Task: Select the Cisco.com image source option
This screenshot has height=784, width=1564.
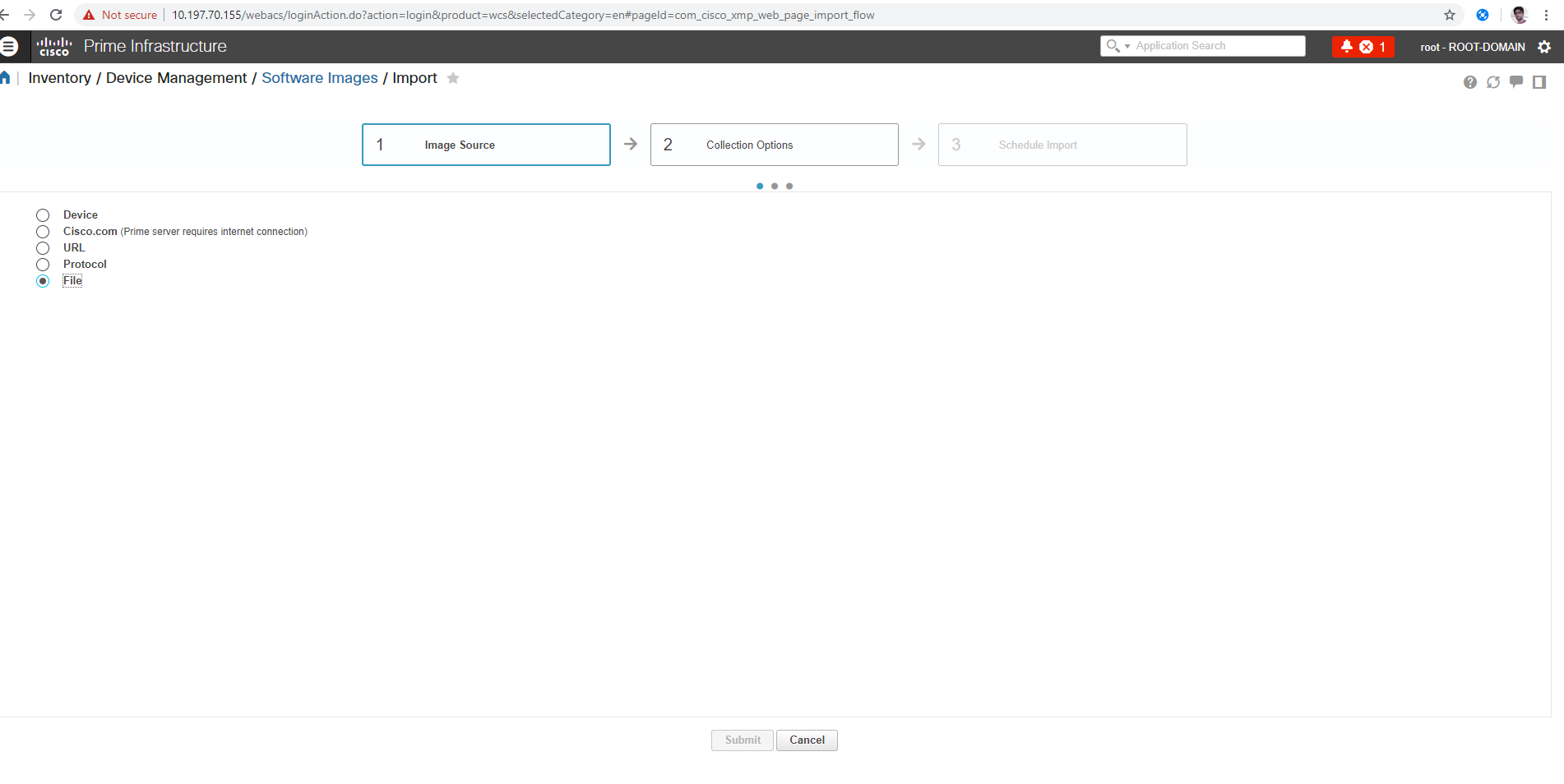Action: (43, 232)
